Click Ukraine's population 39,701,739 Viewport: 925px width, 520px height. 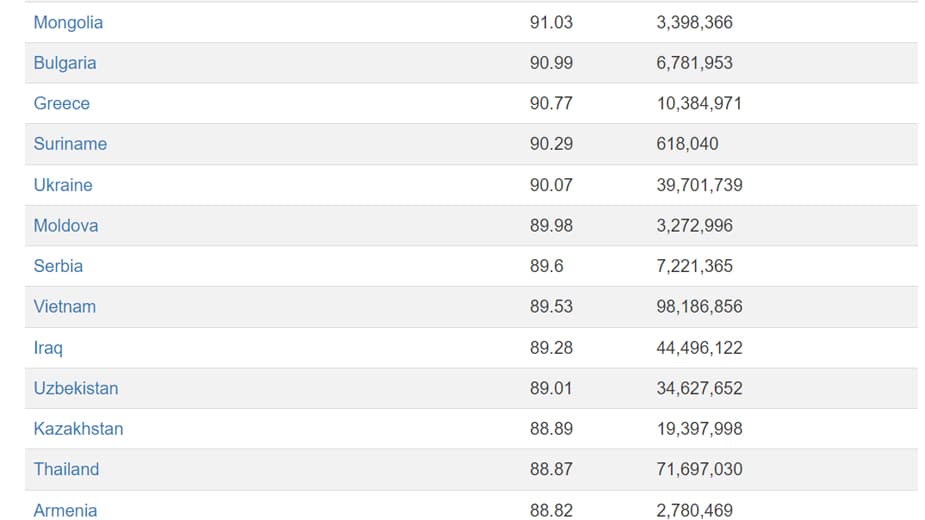(699, 185)
